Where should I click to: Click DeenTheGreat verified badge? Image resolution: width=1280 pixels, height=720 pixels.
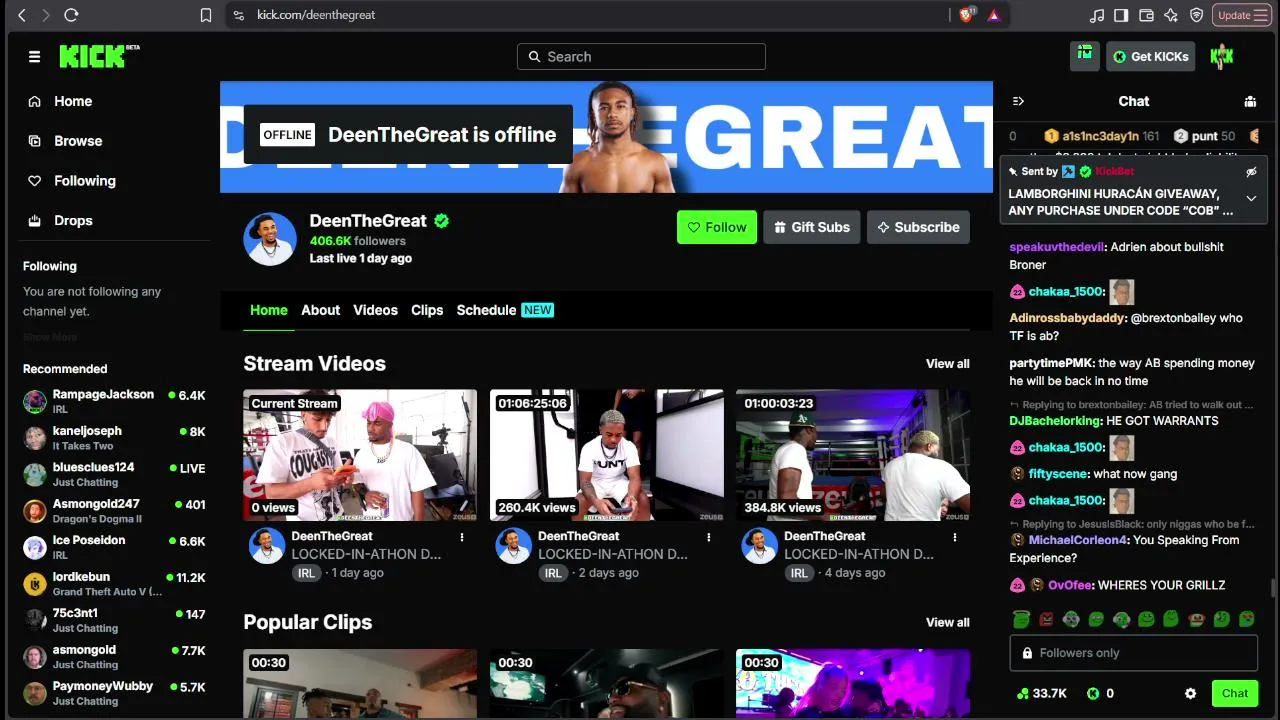click(x=442, y=221)
